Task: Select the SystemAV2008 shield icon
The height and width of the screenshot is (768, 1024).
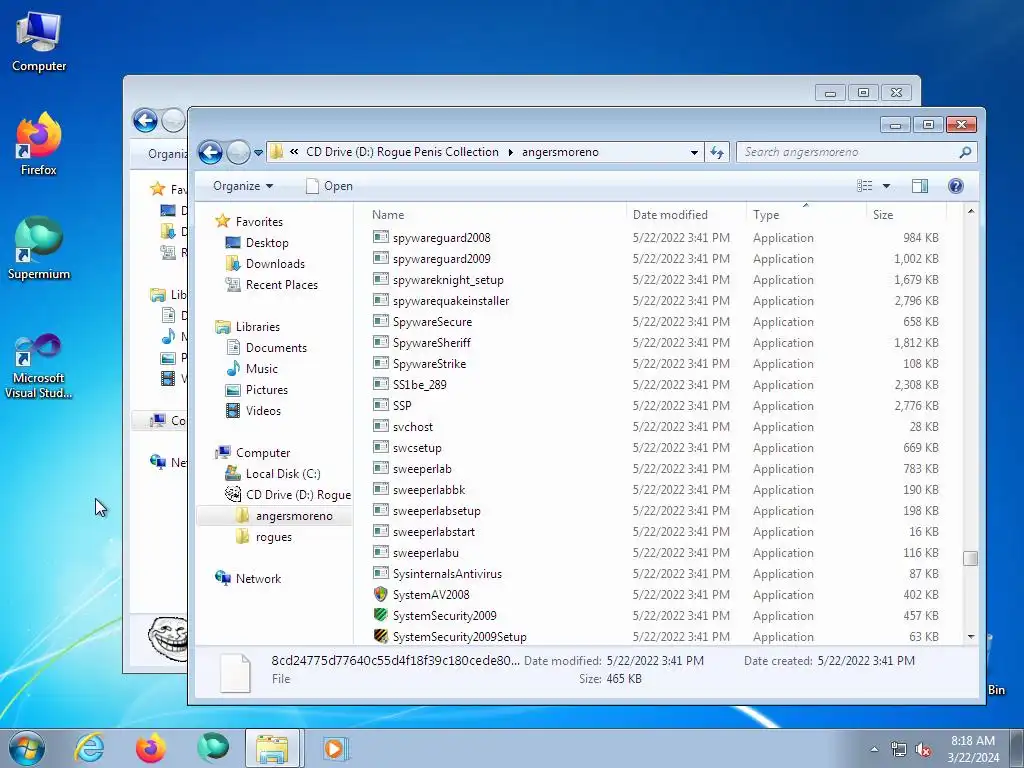Action: coord(381,594)
